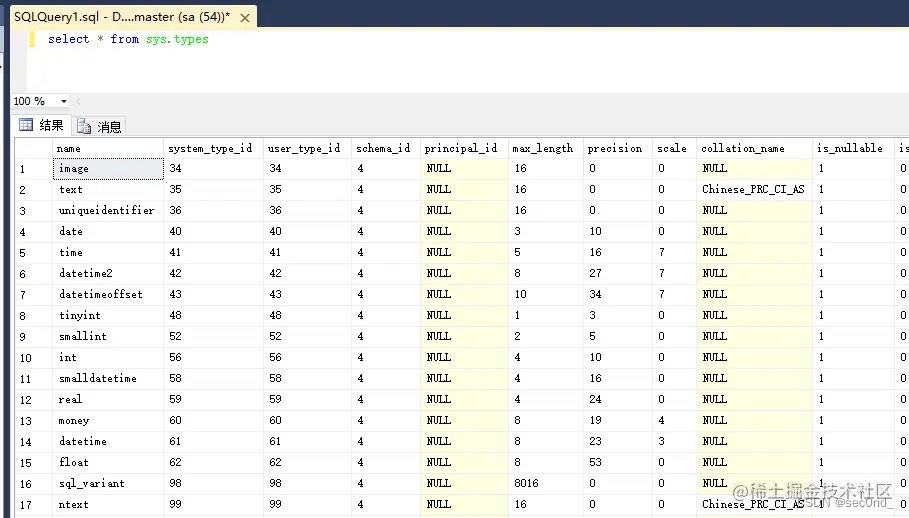Select the 'time' name cell in row 5
The width and height of the screenshot is (909, 518).
coord(108,253)
